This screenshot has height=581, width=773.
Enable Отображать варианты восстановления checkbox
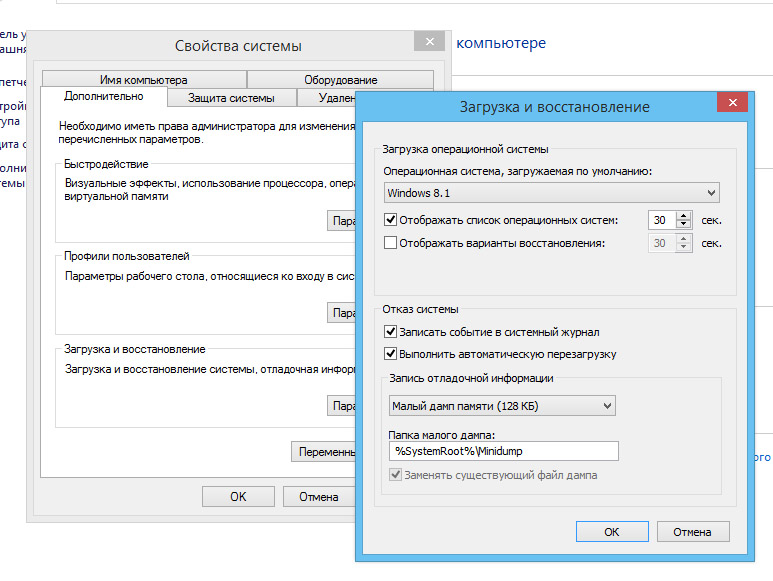pyautogui.click(x=391, y=243)
